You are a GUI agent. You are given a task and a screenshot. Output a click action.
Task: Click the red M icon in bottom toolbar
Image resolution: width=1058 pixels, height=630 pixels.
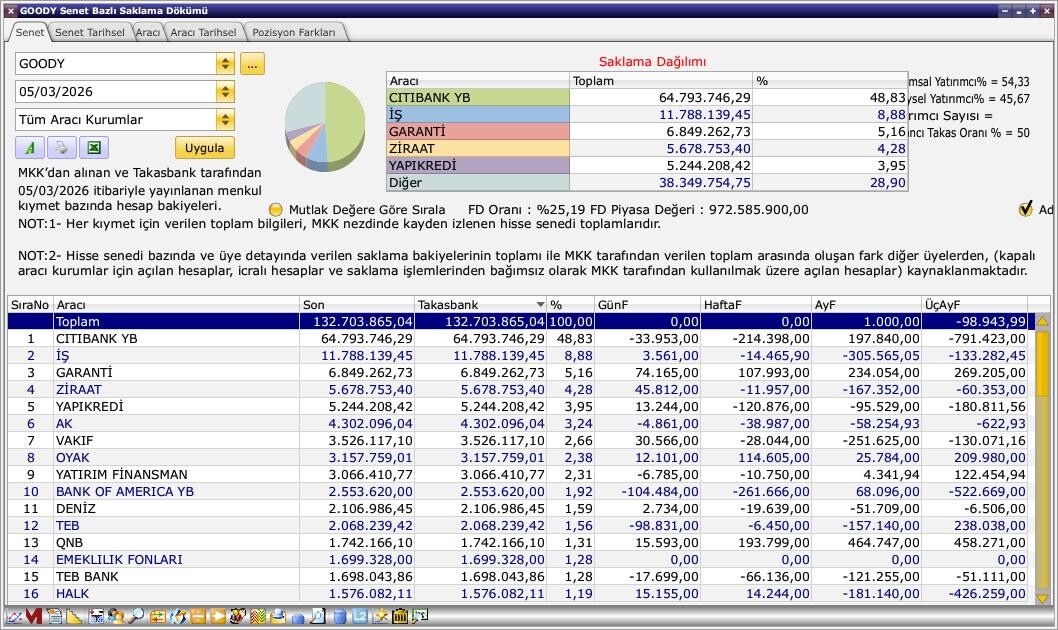point(33,616)
